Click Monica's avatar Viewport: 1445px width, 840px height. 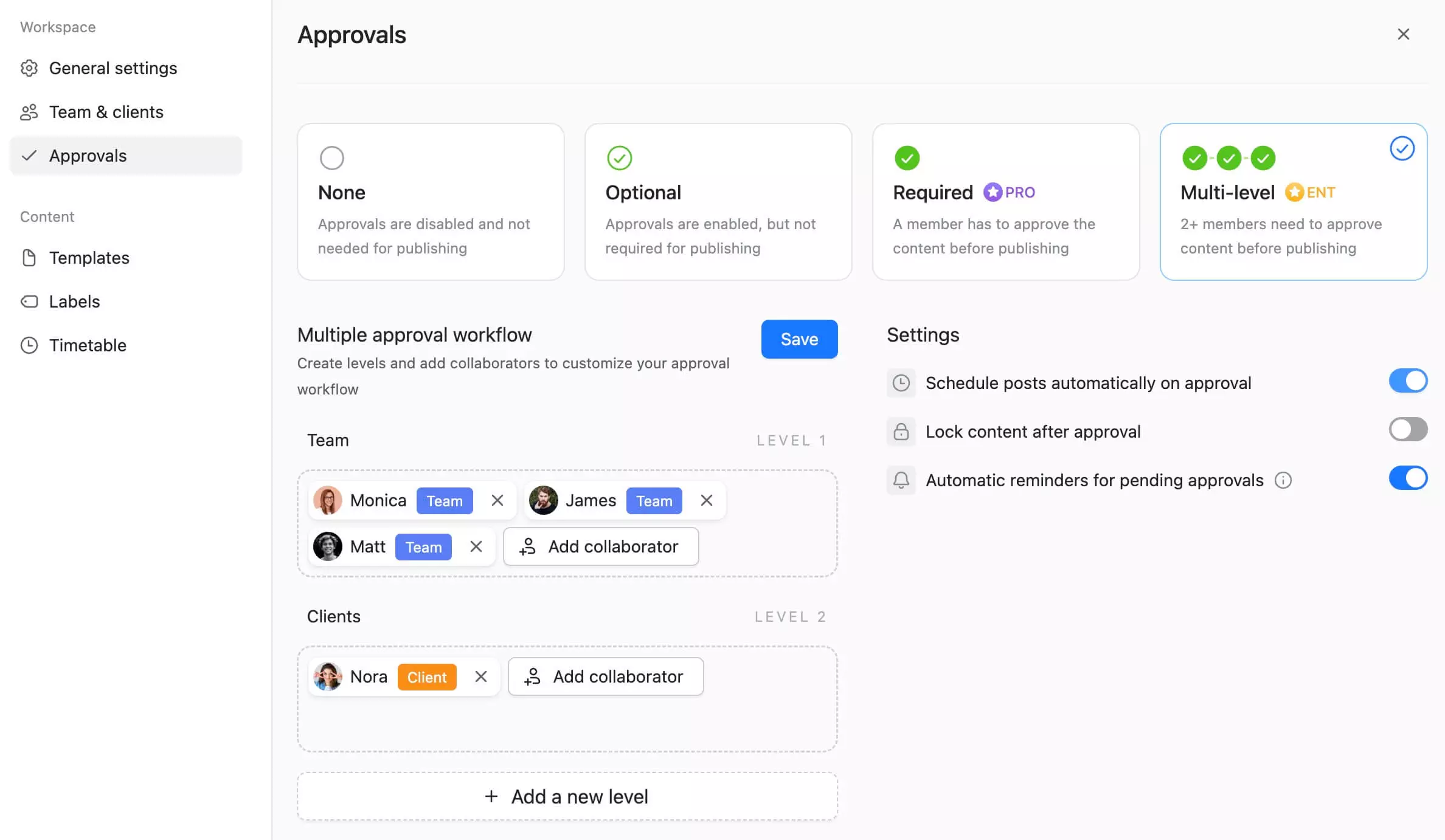328,500
